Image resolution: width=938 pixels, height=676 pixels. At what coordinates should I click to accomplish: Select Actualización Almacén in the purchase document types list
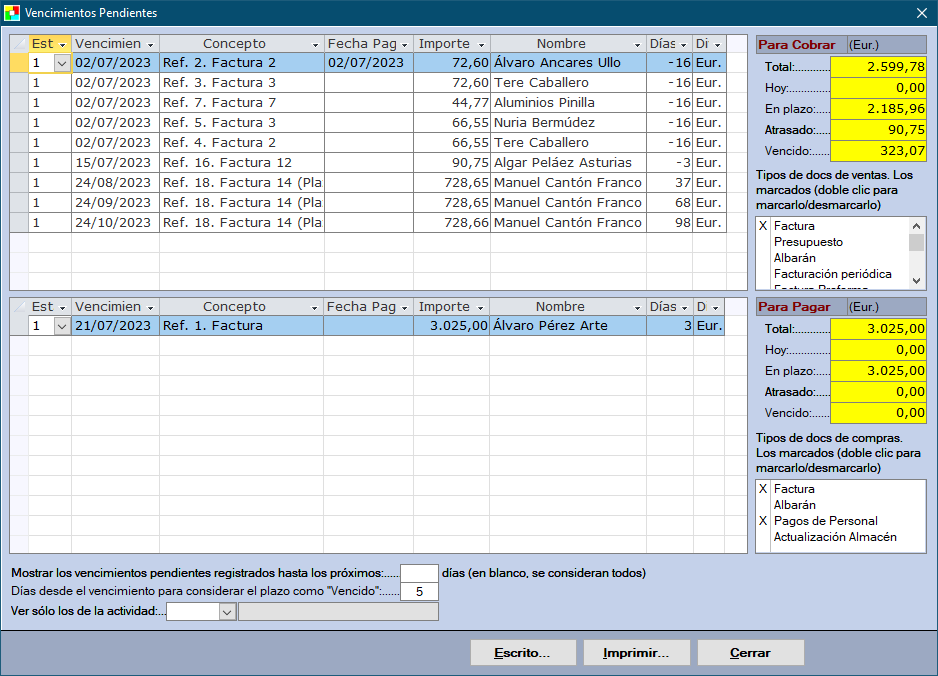(x=835, y=537)
